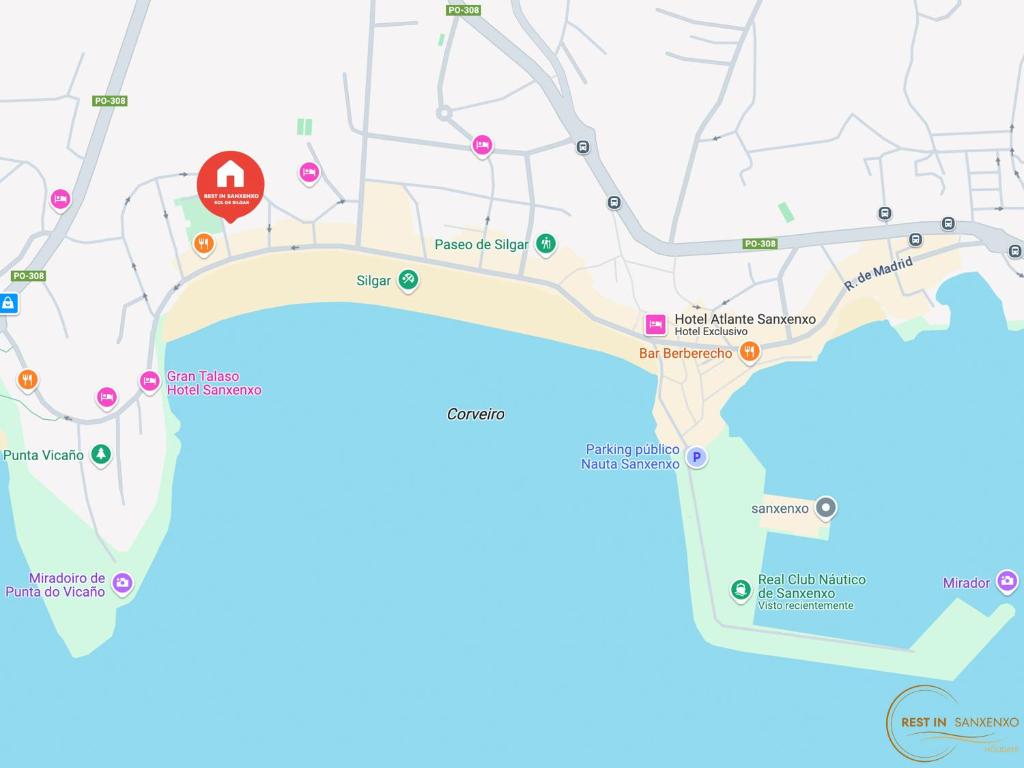Select the Miradoiro de Punta do Vicaño camera icon

coord(122,583)
